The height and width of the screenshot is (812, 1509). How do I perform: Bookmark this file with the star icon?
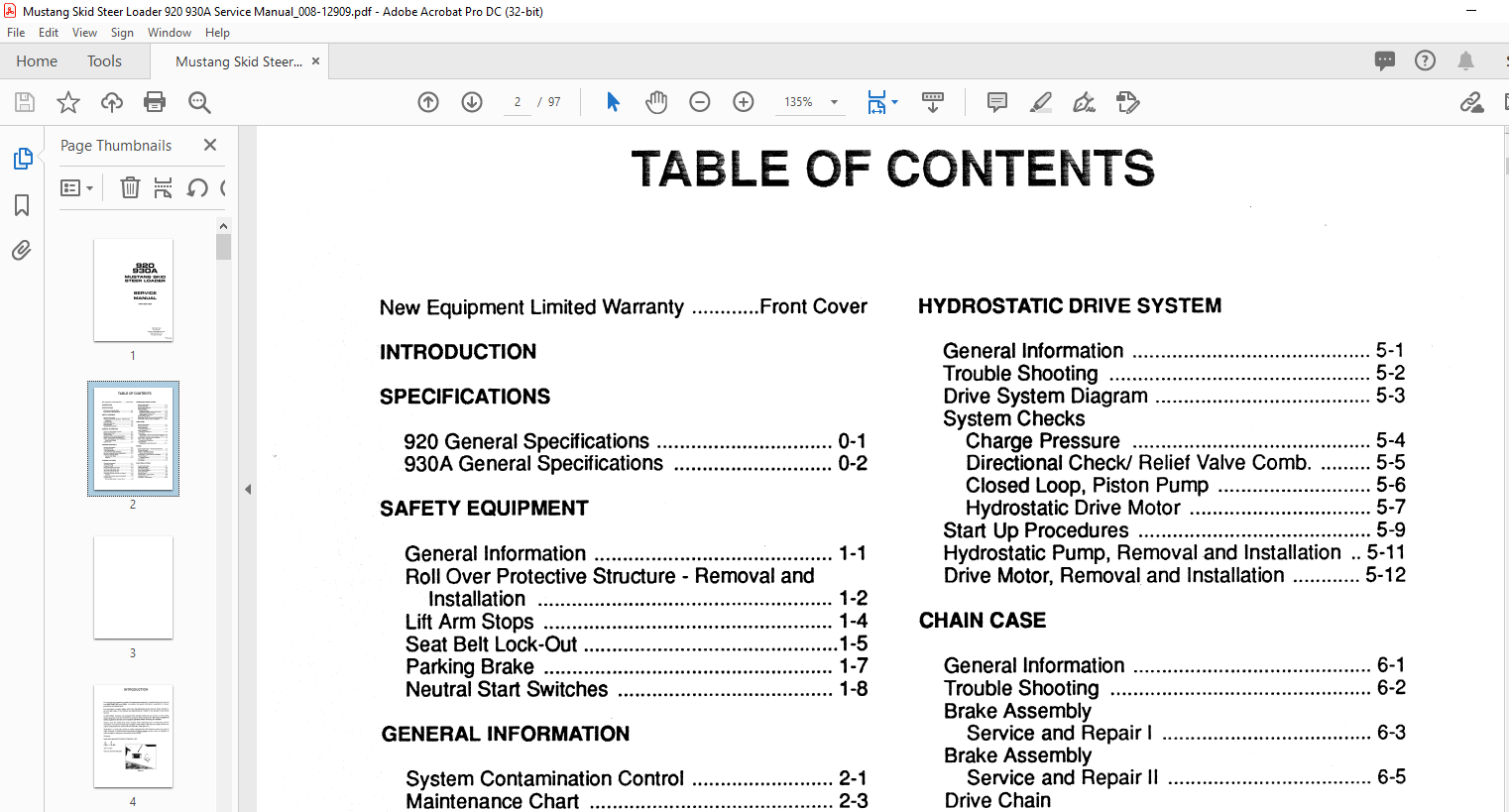point(68,102)
